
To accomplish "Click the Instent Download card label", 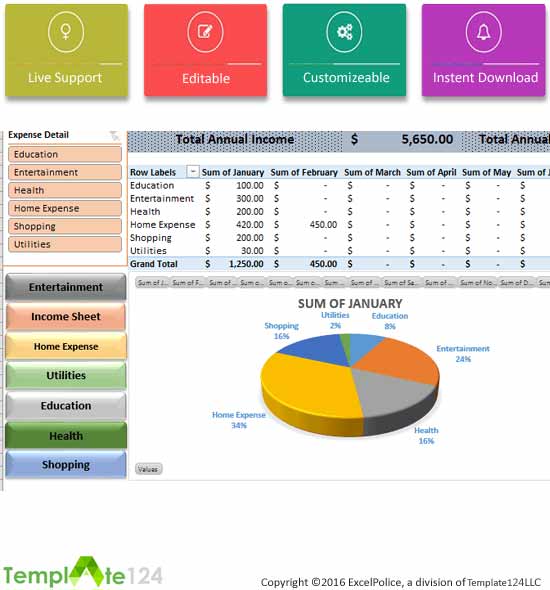I will (x=485, y=78).
